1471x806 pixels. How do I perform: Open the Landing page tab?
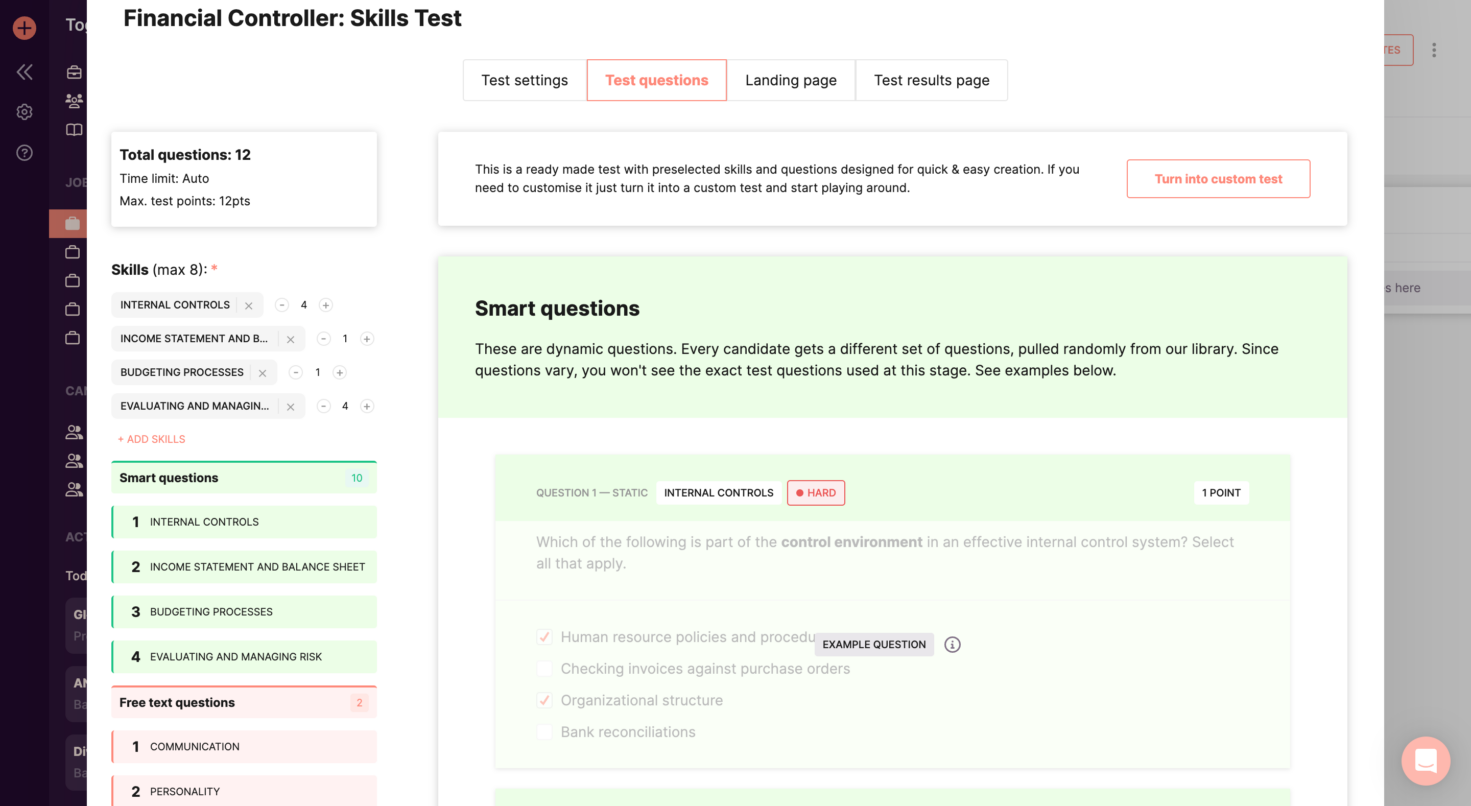coord(790,80)
